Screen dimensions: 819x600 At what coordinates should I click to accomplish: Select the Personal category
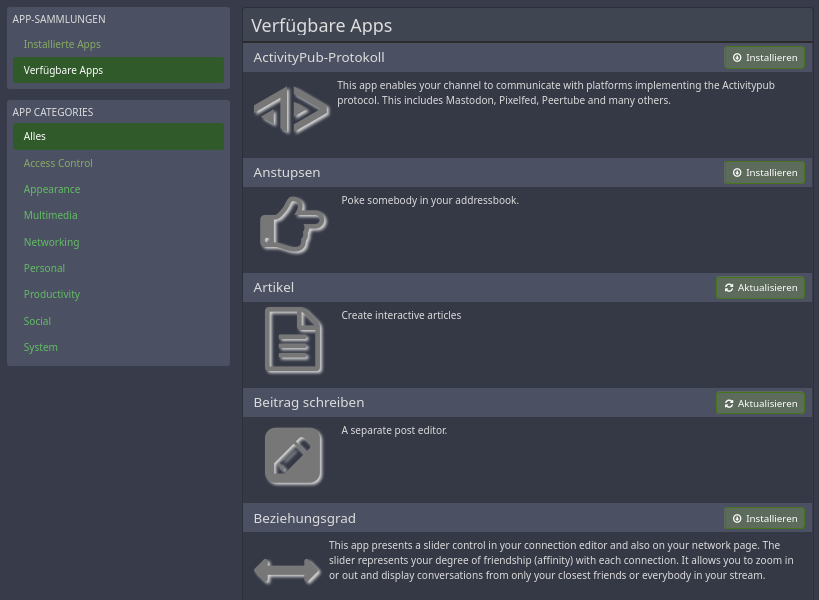44,268
